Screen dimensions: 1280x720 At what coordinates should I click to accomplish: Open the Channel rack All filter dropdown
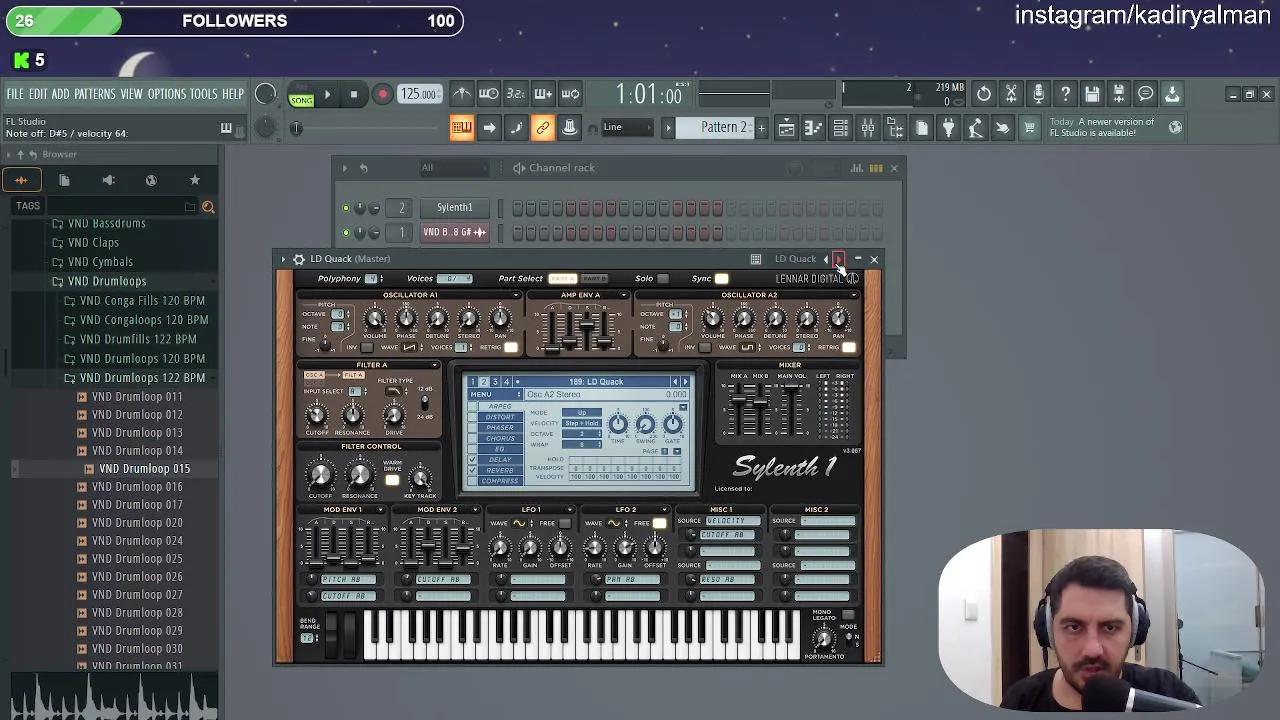point(453,168)
